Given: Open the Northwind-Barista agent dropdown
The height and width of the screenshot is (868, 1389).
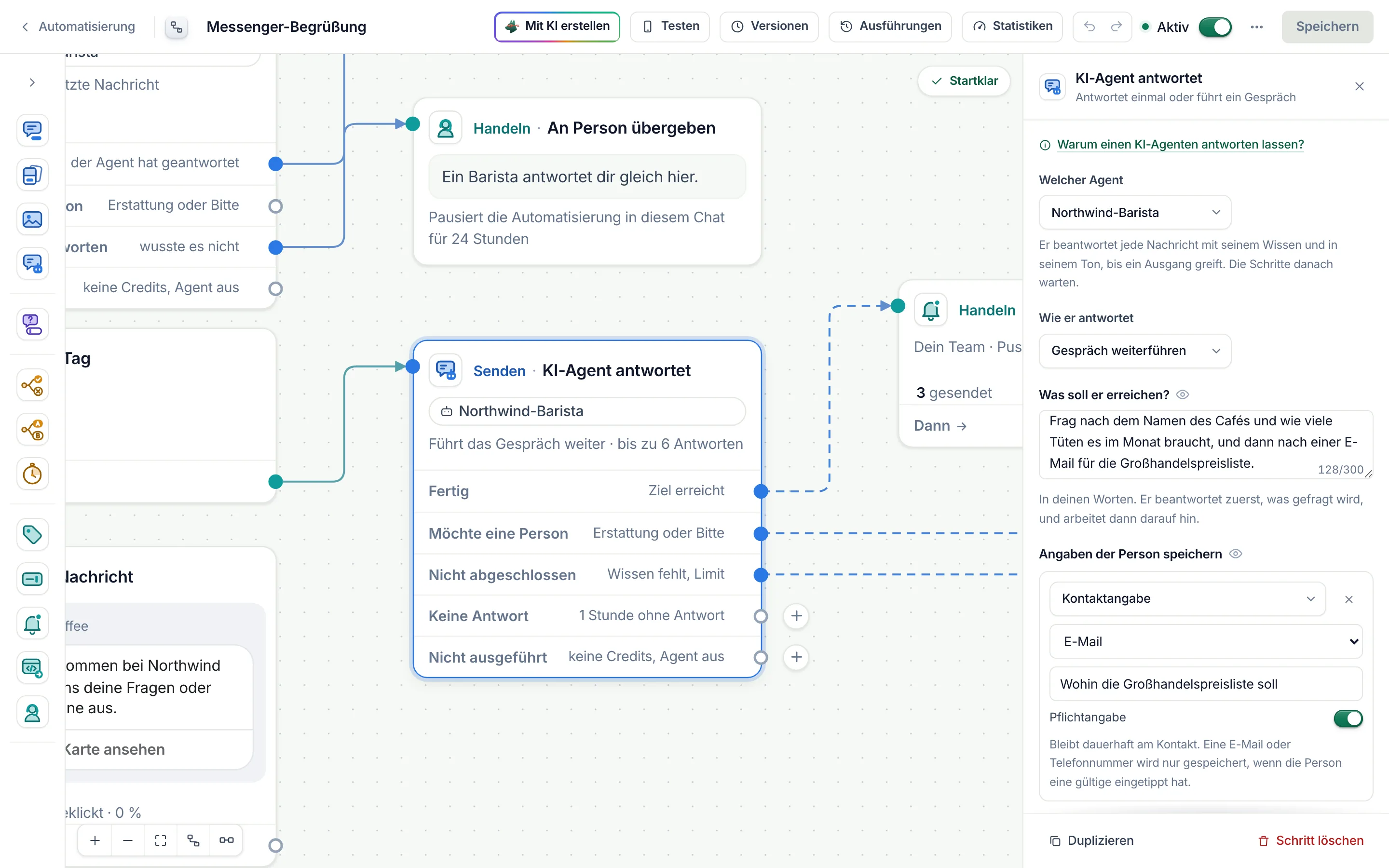Looking at the screenshot, I should pos(1135,212).
